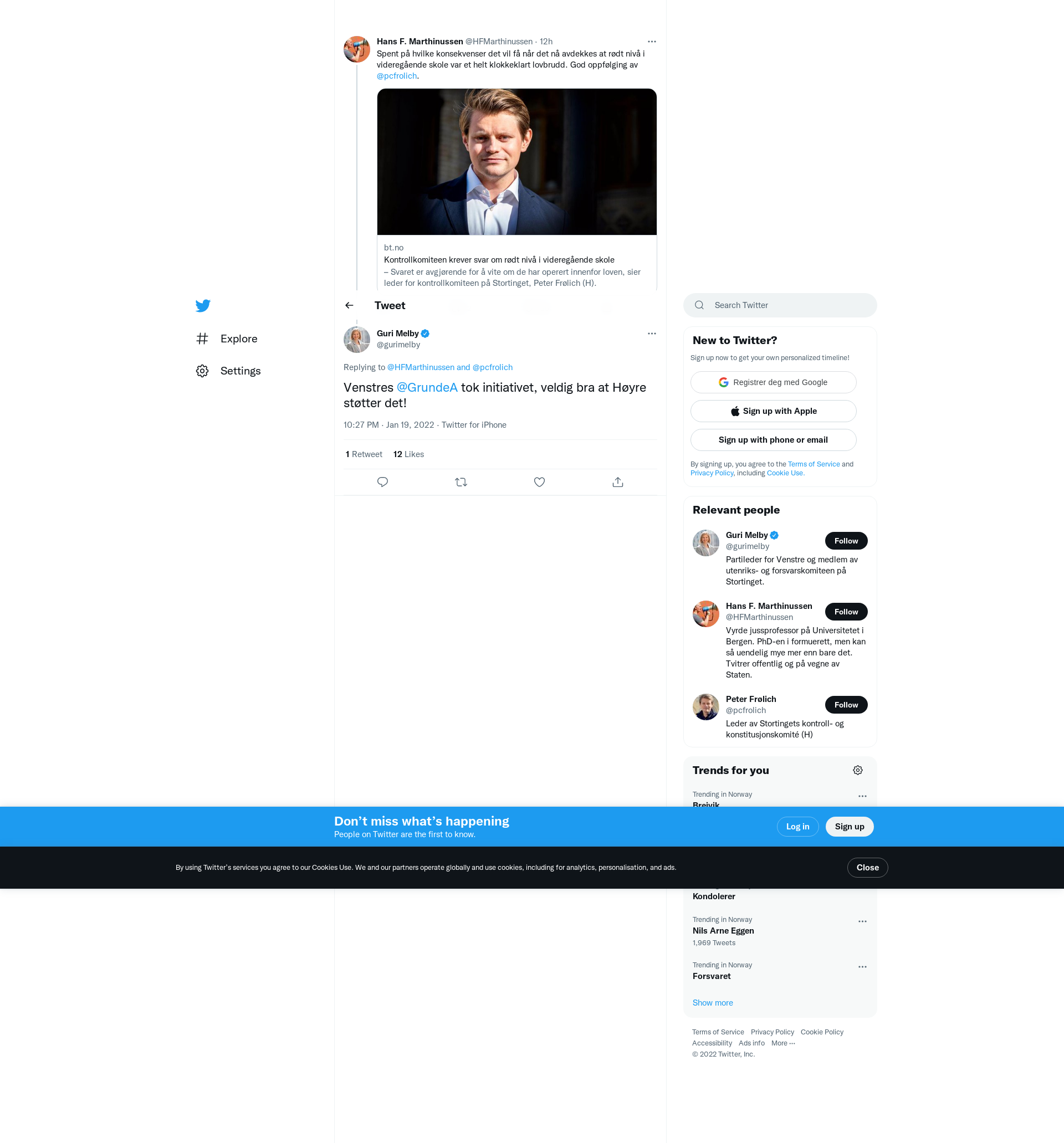This screenshot has width=1064, height=1143.
Task: Click Registrer deg med Google button
Action: (x=773, y=382)
